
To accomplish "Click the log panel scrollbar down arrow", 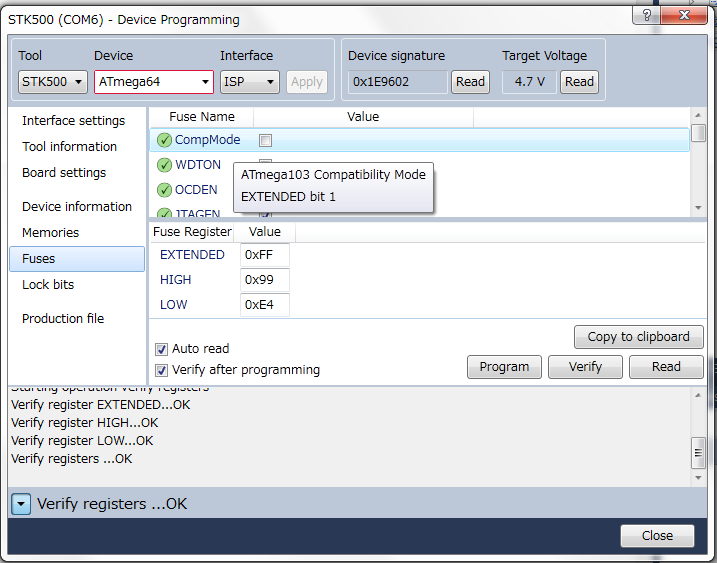I will (x=698, y=478).
